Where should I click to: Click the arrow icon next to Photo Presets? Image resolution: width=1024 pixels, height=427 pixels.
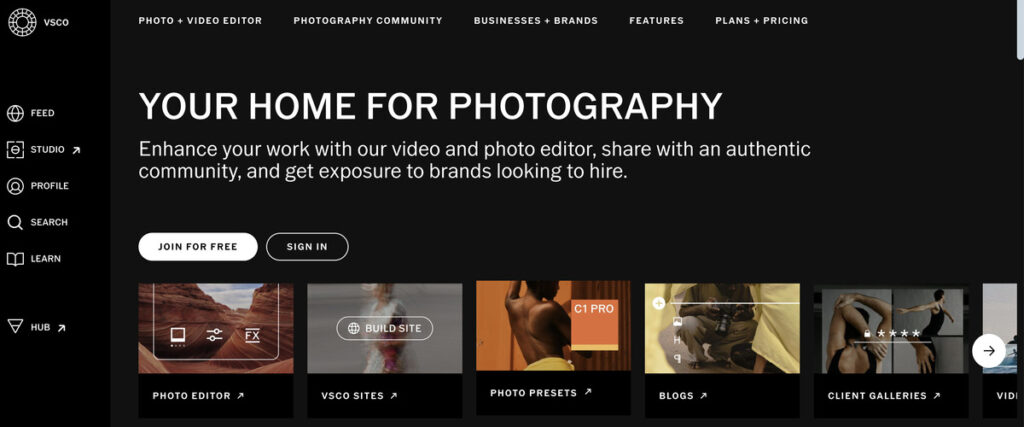[588, 392]
